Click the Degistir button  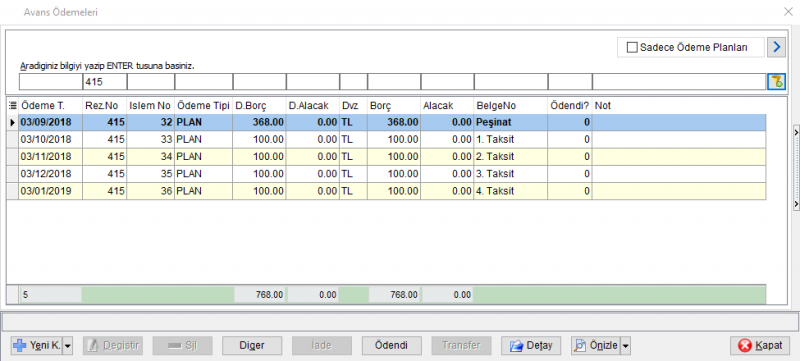tap(113, 345)
